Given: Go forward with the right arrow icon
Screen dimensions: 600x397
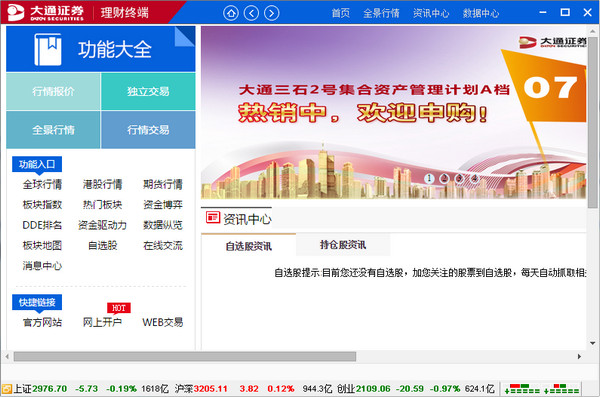Looking at the screenshot, I should (272, 13).
